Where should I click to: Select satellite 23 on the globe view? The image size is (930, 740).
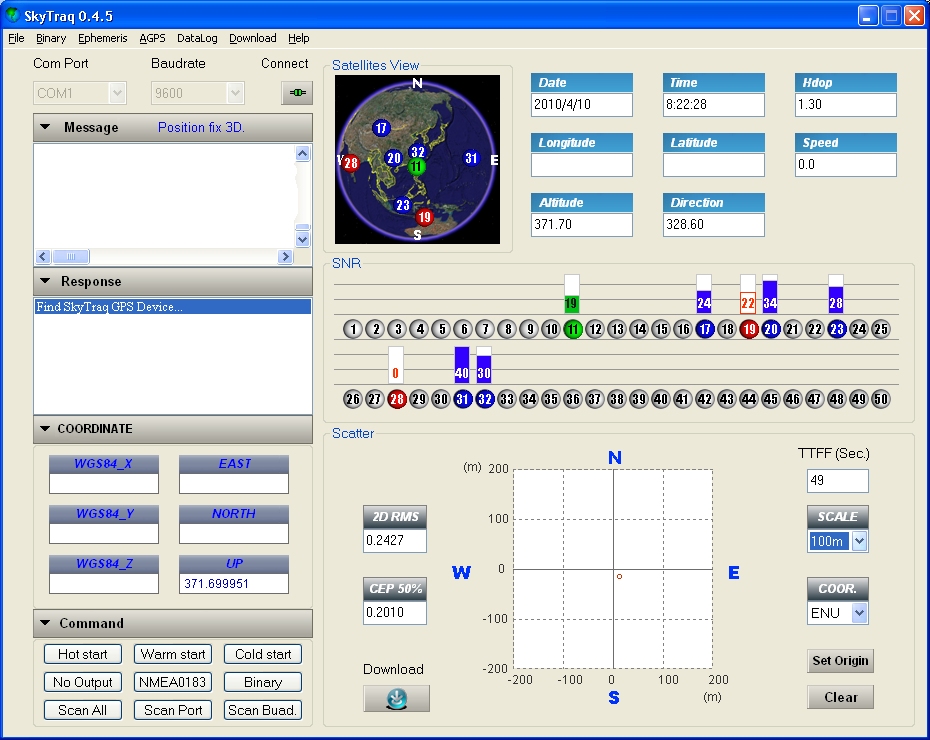[x=403, y=205]
